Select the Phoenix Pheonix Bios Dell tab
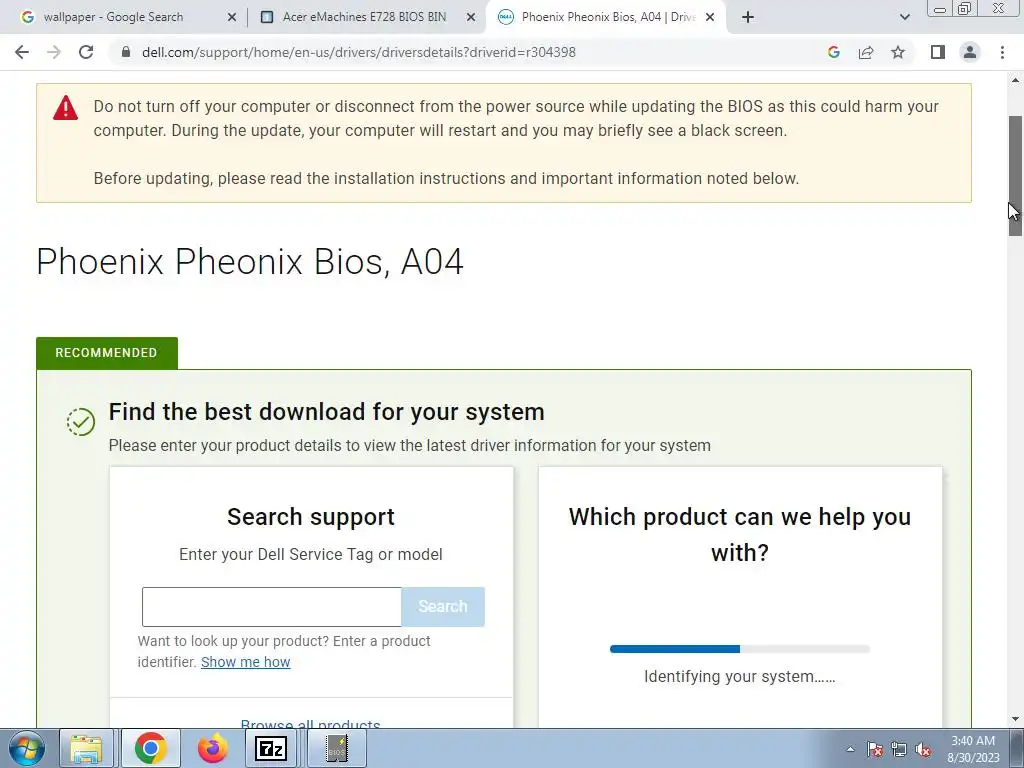 [608, 17]
